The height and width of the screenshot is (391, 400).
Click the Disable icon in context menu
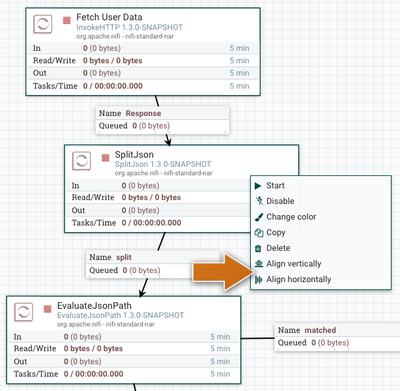coord(259,201)
